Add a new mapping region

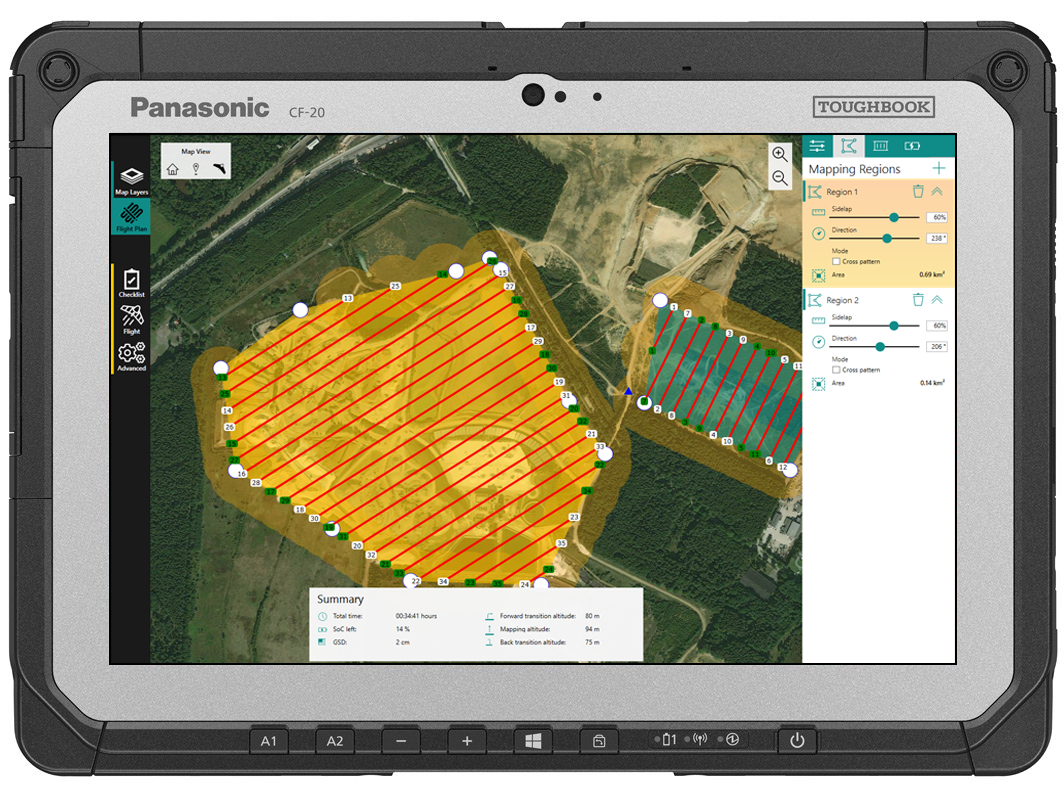click(938, 169)
